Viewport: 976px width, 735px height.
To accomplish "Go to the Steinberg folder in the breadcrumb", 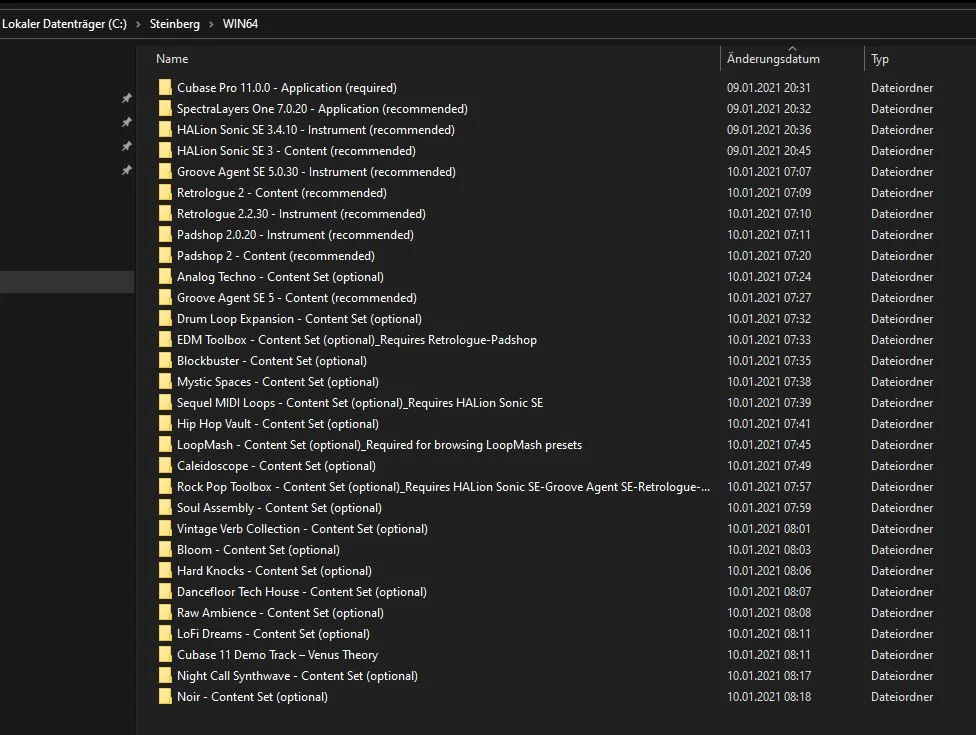I will [175, 24].
